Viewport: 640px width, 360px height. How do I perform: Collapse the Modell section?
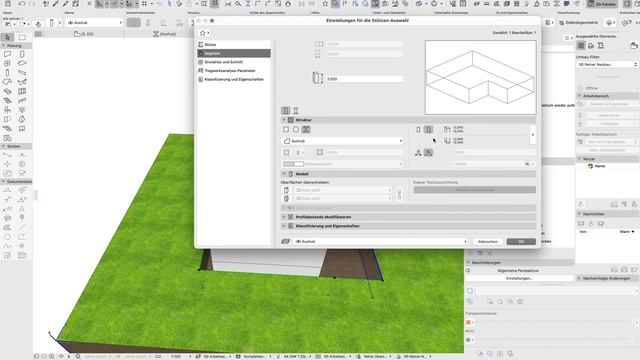[284, 174]
